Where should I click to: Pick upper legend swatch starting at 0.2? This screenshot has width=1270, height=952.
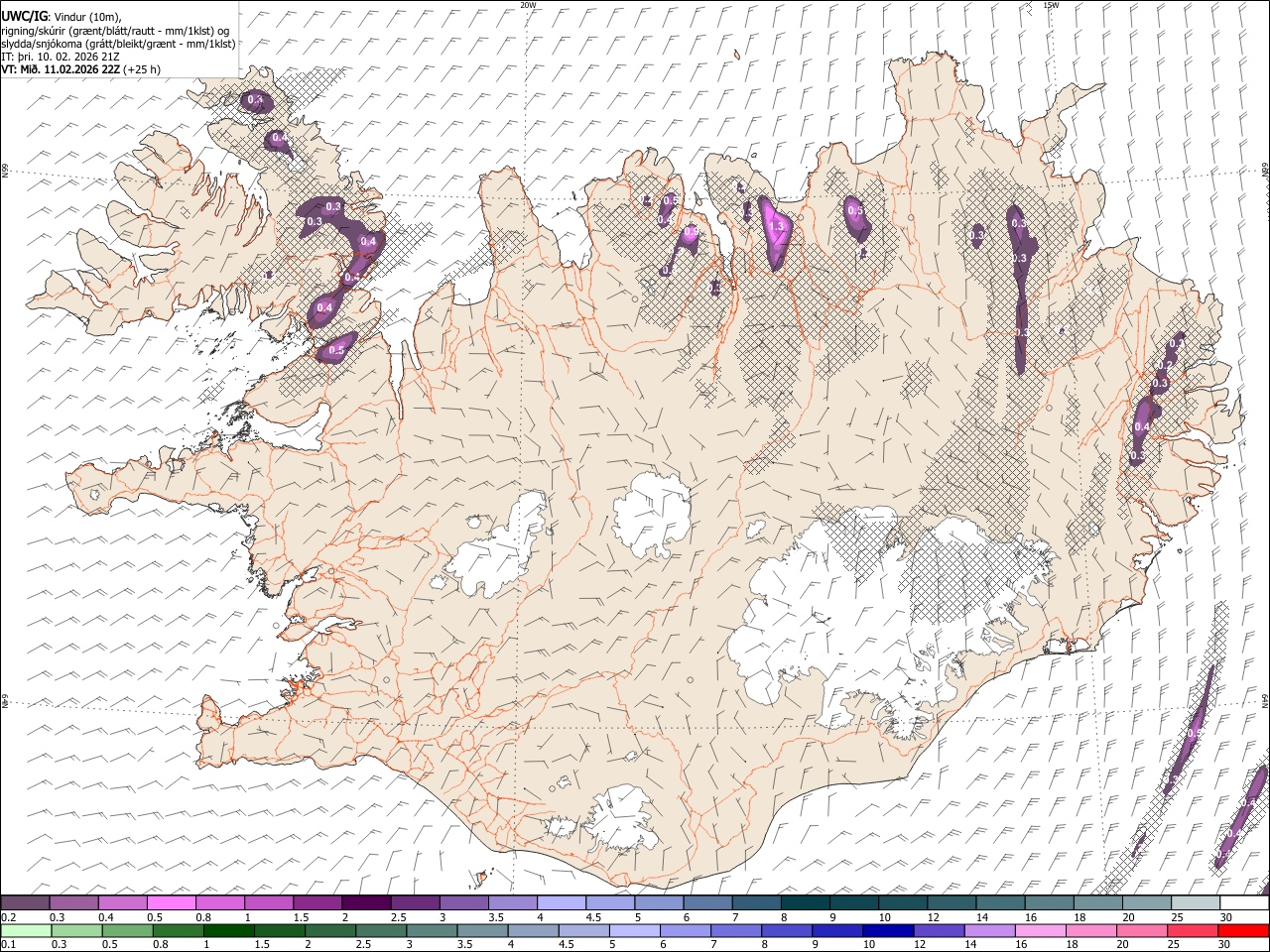25,902
